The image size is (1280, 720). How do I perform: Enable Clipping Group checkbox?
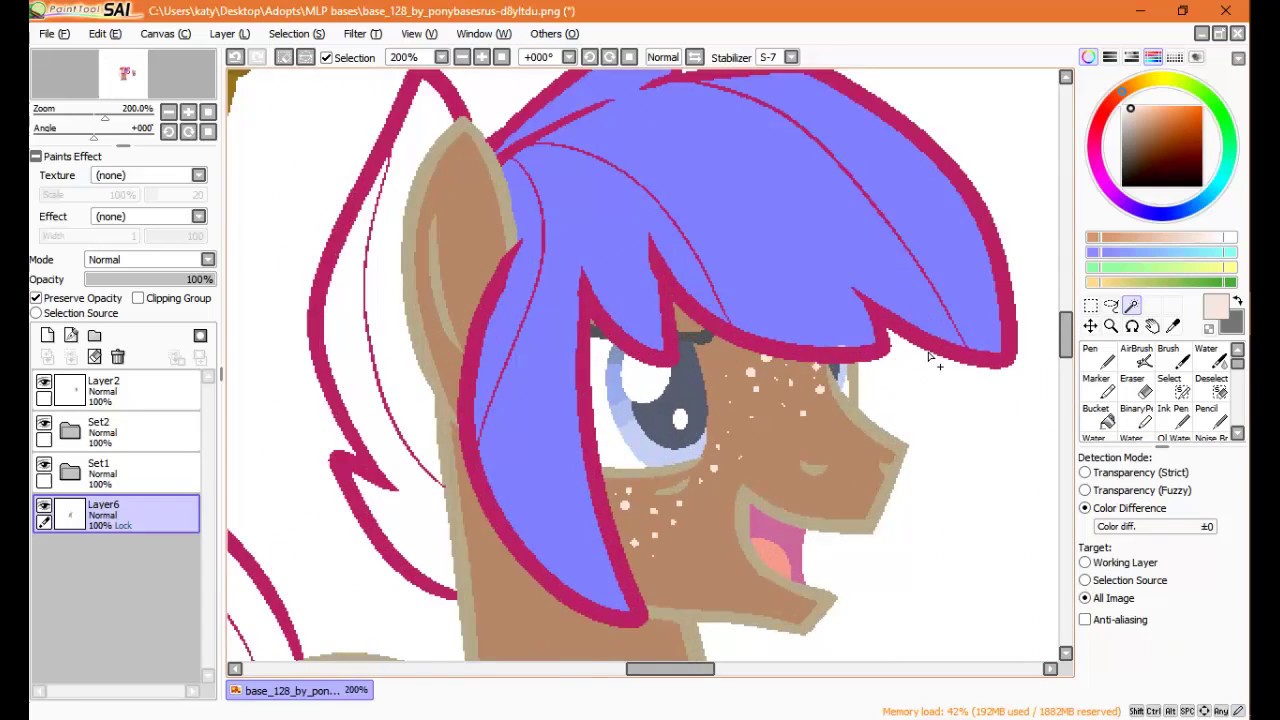click(x=138, y=298)
